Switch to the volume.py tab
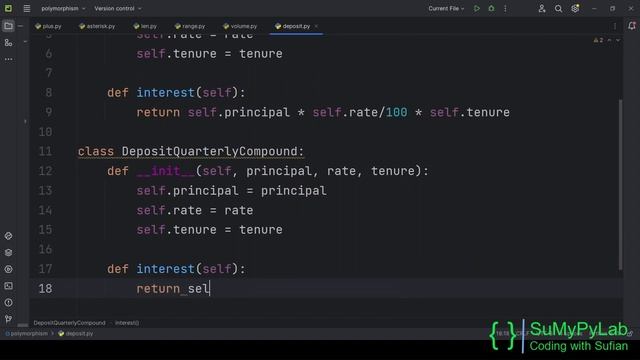Screen dimensions: 640x360 [240, 26]
